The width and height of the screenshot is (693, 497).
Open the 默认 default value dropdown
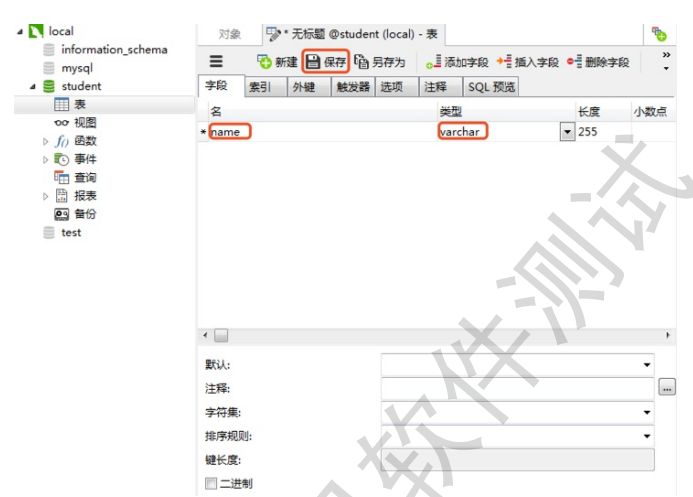click(x=647, y=365)
